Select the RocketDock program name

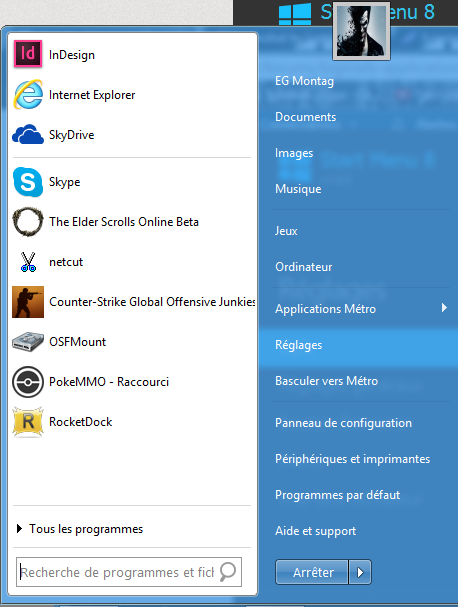pyautogui.click(x=81, y=422)
